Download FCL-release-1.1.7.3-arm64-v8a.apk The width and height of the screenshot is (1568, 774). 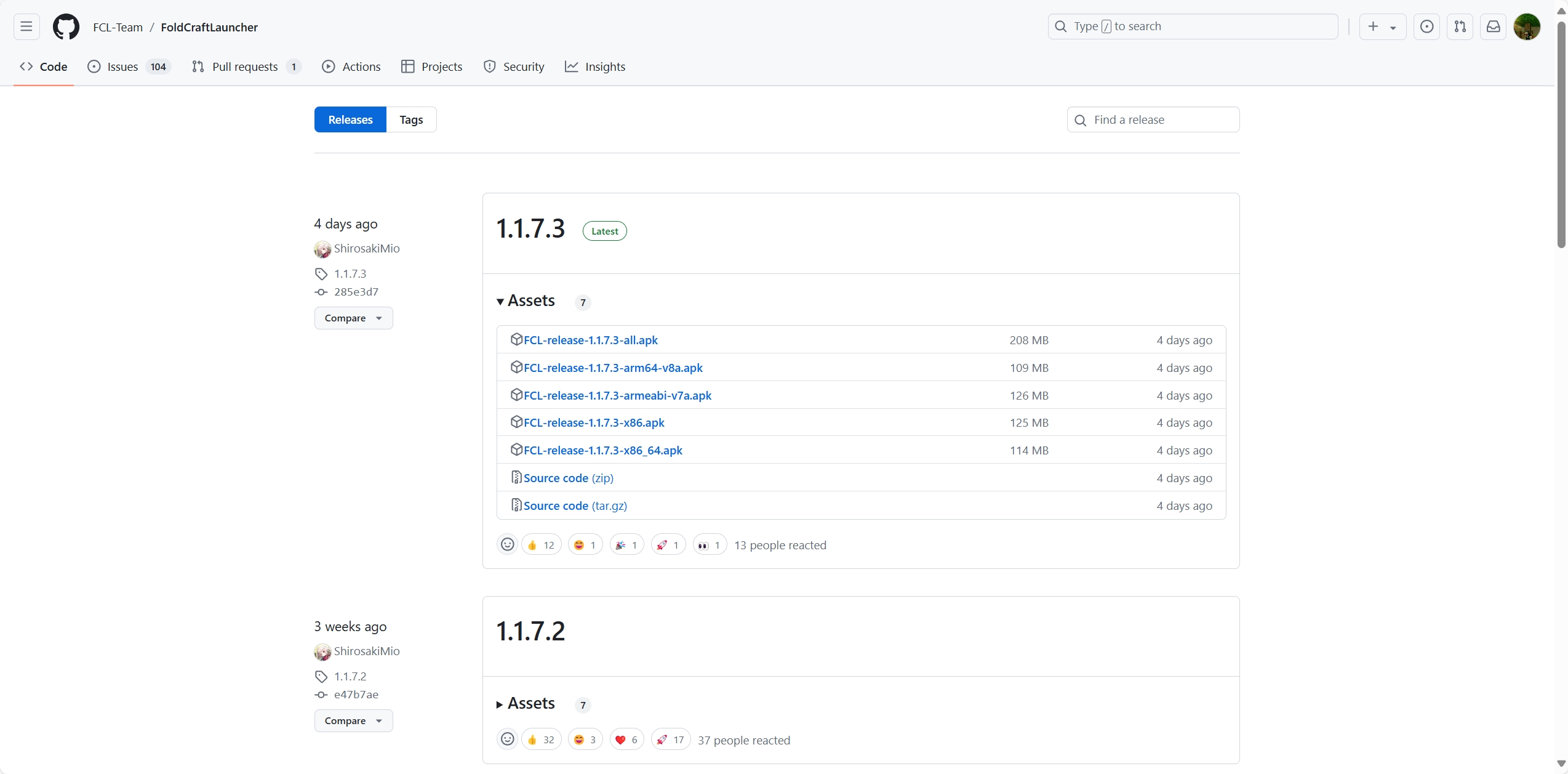click(613, 368)
